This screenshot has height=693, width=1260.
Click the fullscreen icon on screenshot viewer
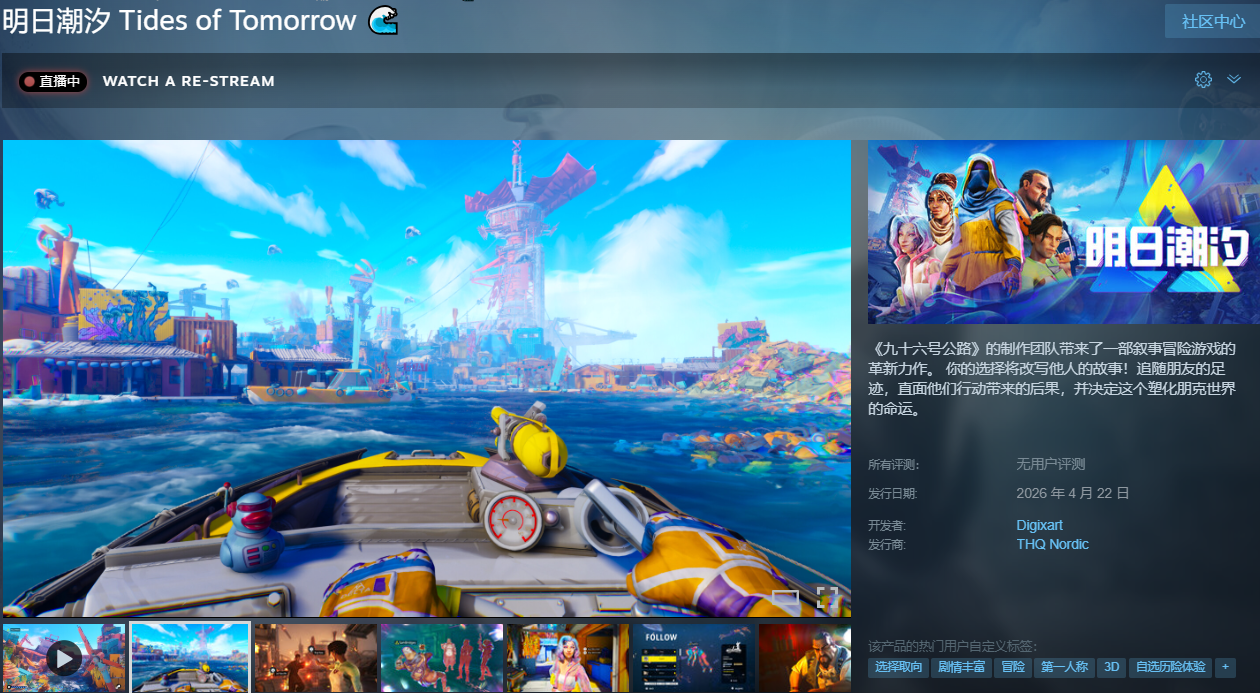[827, 598]
